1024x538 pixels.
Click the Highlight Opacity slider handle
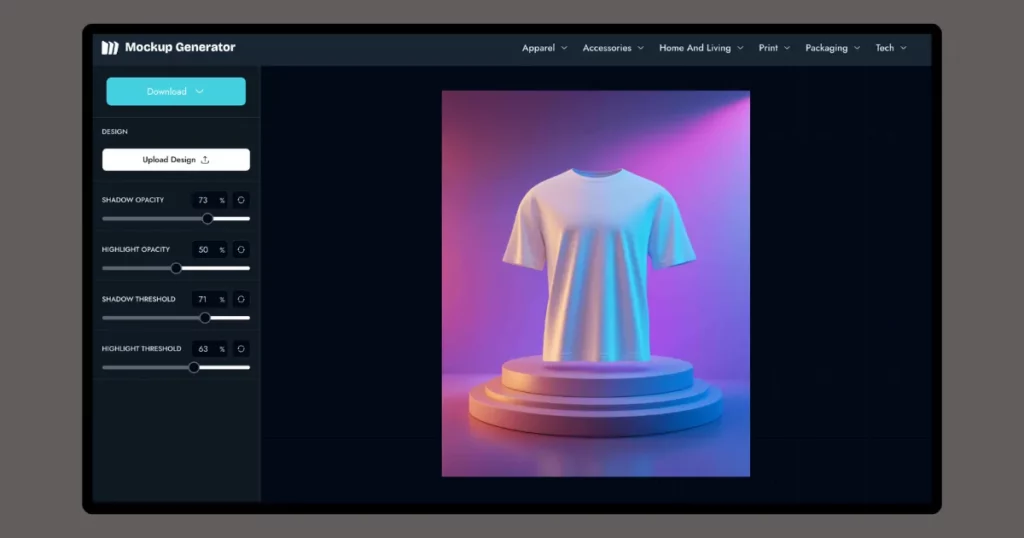[176, 268]
